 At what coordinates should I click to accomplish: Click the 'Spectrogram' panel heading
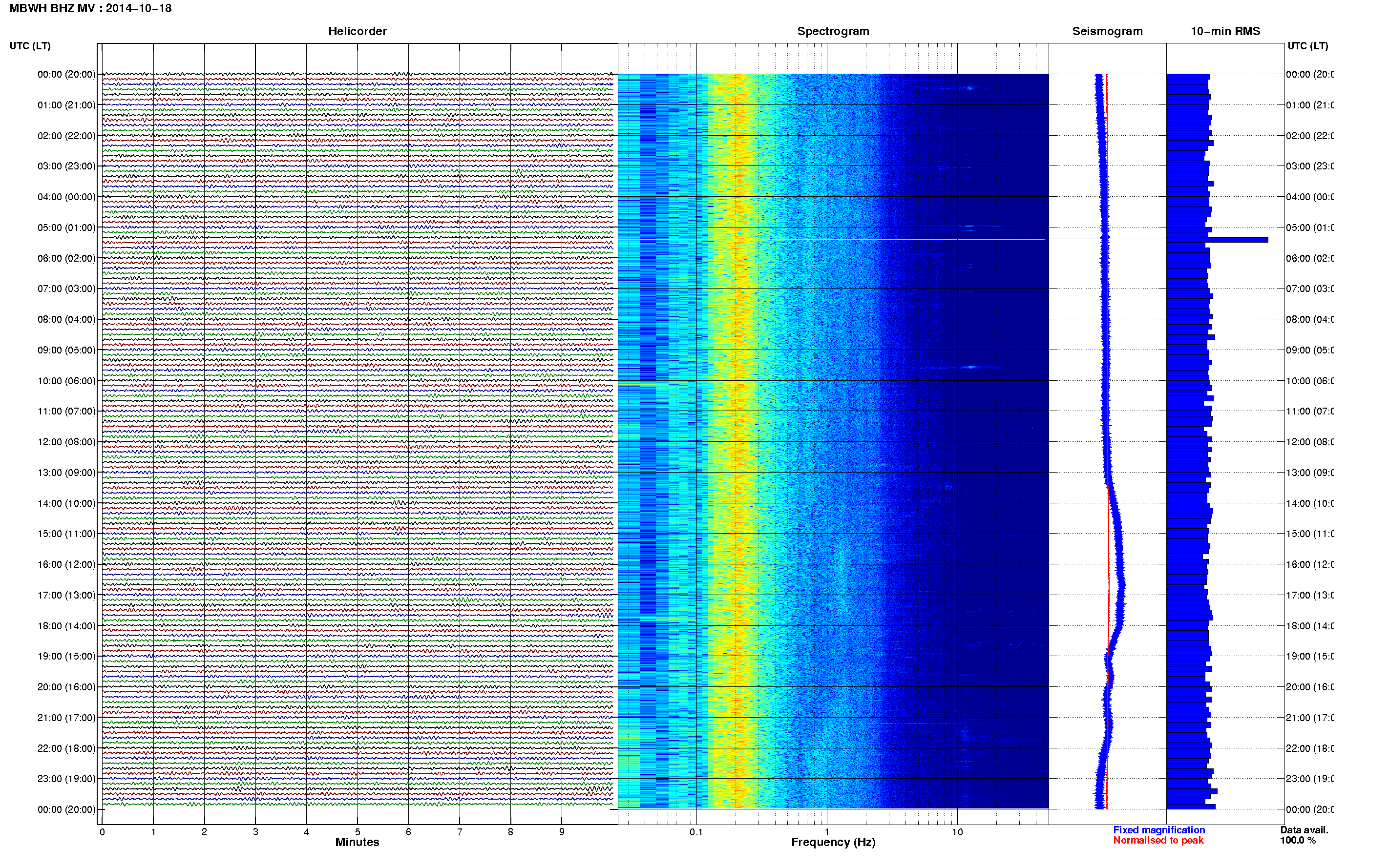coord(833,31)
